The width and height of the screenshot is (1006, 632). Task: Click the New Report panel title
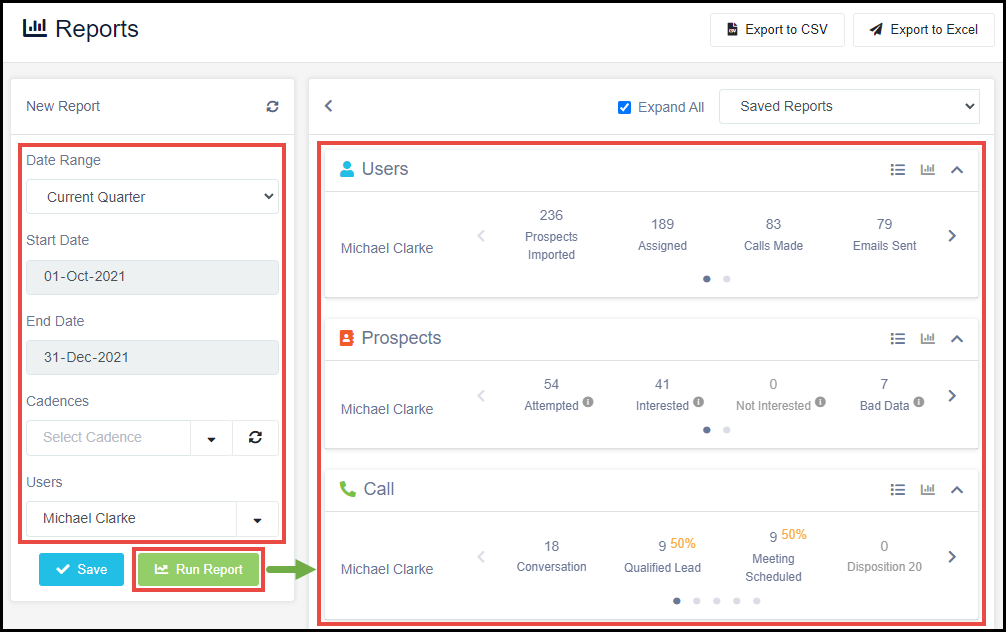(63, 107)
